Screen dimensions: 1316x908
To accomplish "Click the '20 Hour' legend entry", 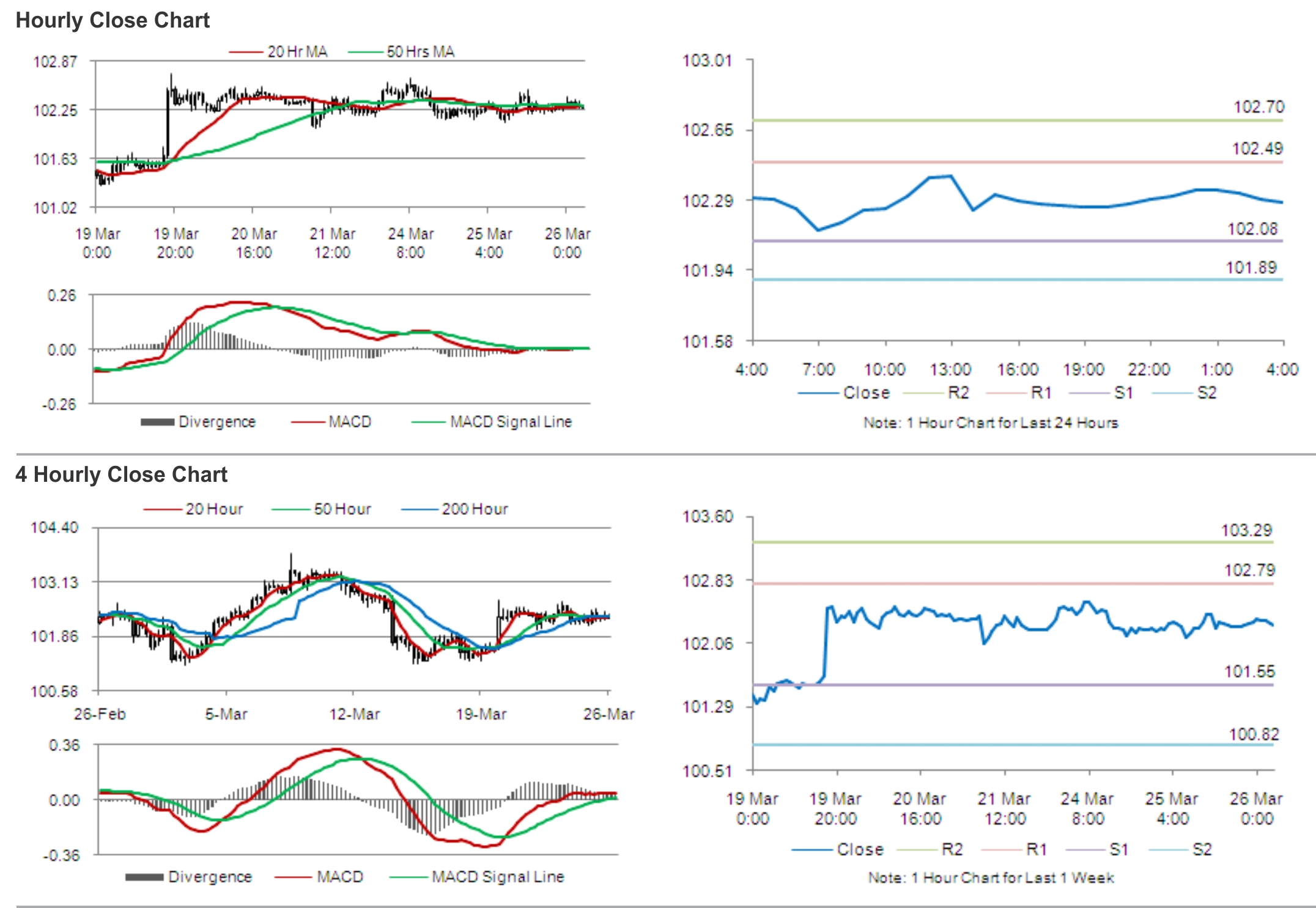I will [x=193, y=509].
